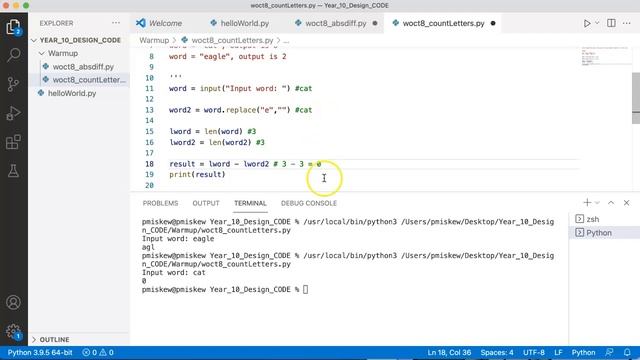Screen dimensions: 640x360
Task: Click editor vertical scrollbar thumb
Action: 636,98
